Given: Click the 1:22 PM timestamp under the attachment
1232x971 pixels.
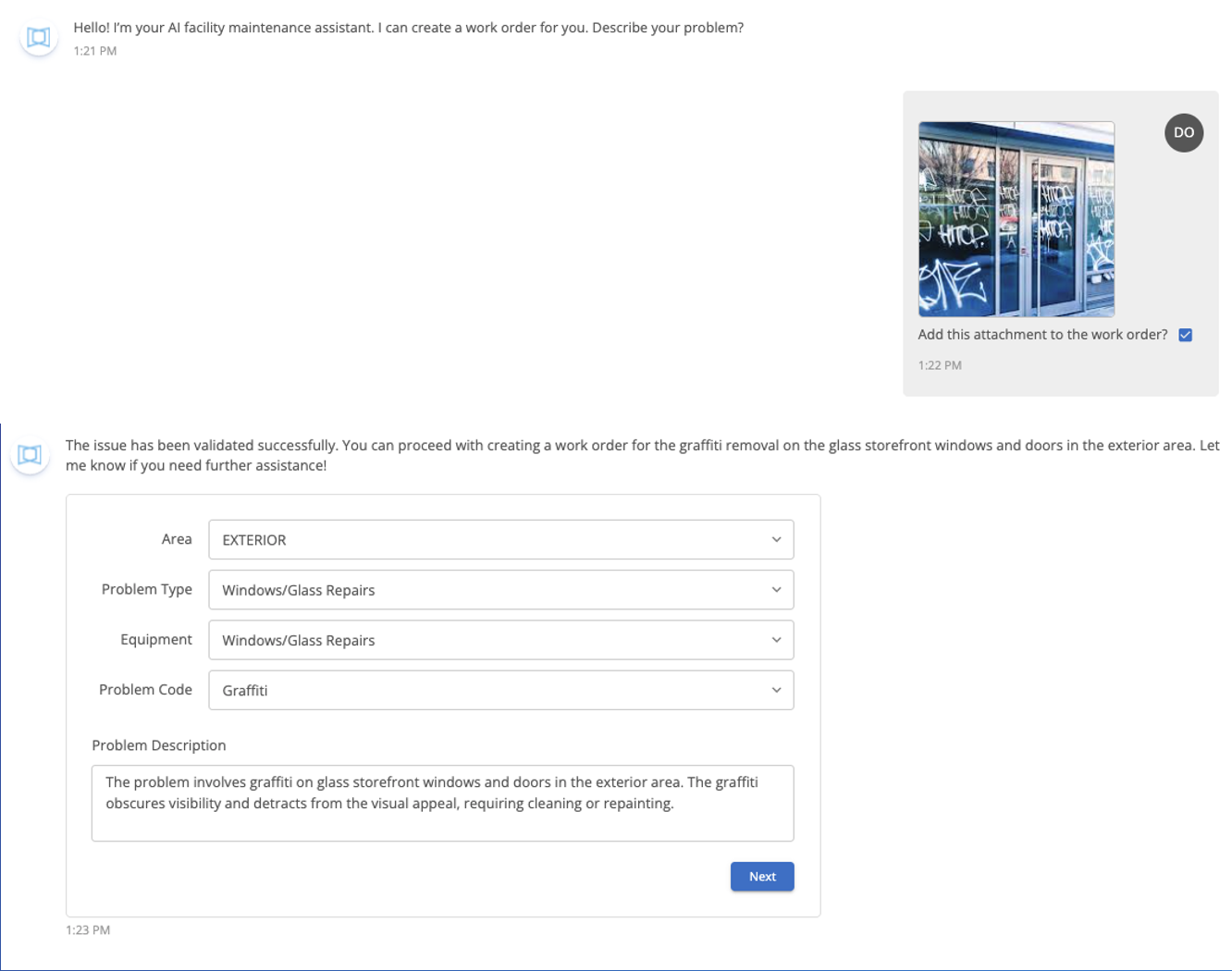Looking at the screenshot, I should 940,365.
